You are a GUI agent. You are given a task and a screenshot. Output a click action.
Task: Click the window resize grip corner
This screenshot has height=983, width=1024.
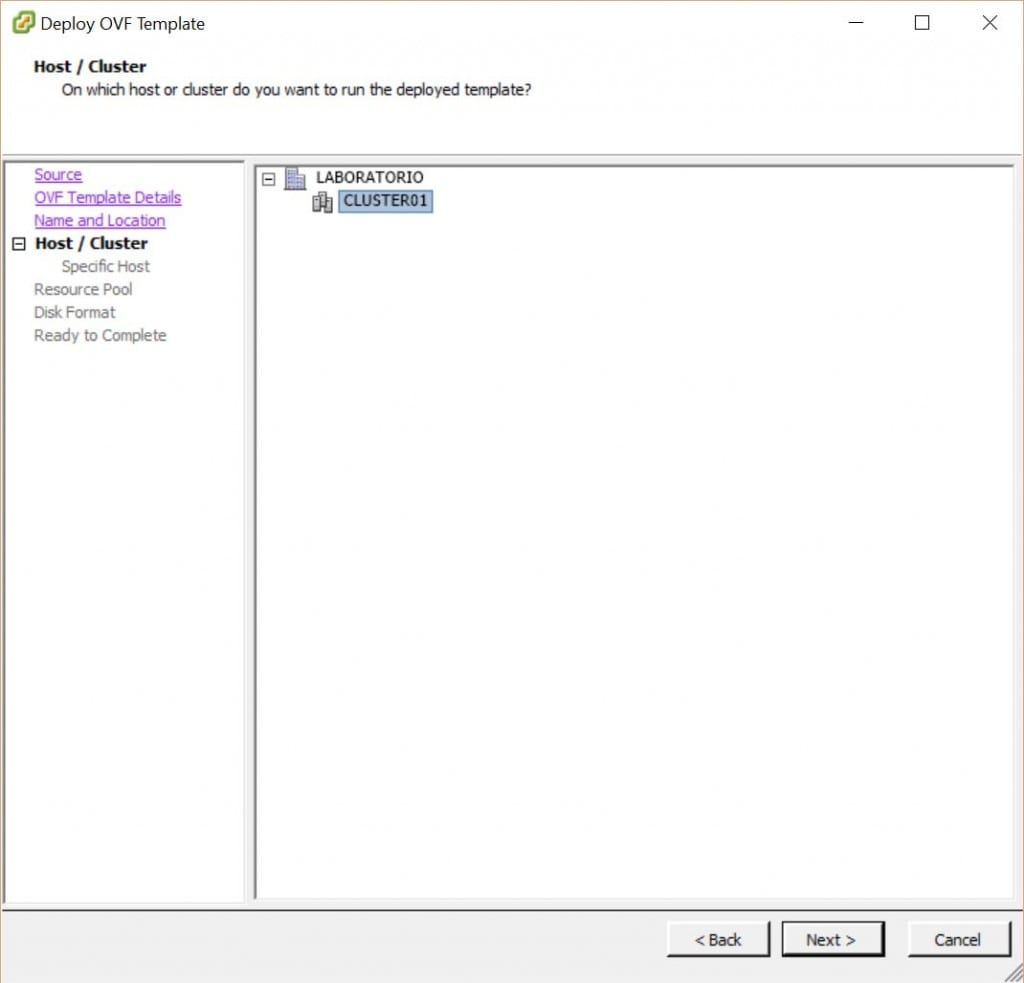(1014, 973)
